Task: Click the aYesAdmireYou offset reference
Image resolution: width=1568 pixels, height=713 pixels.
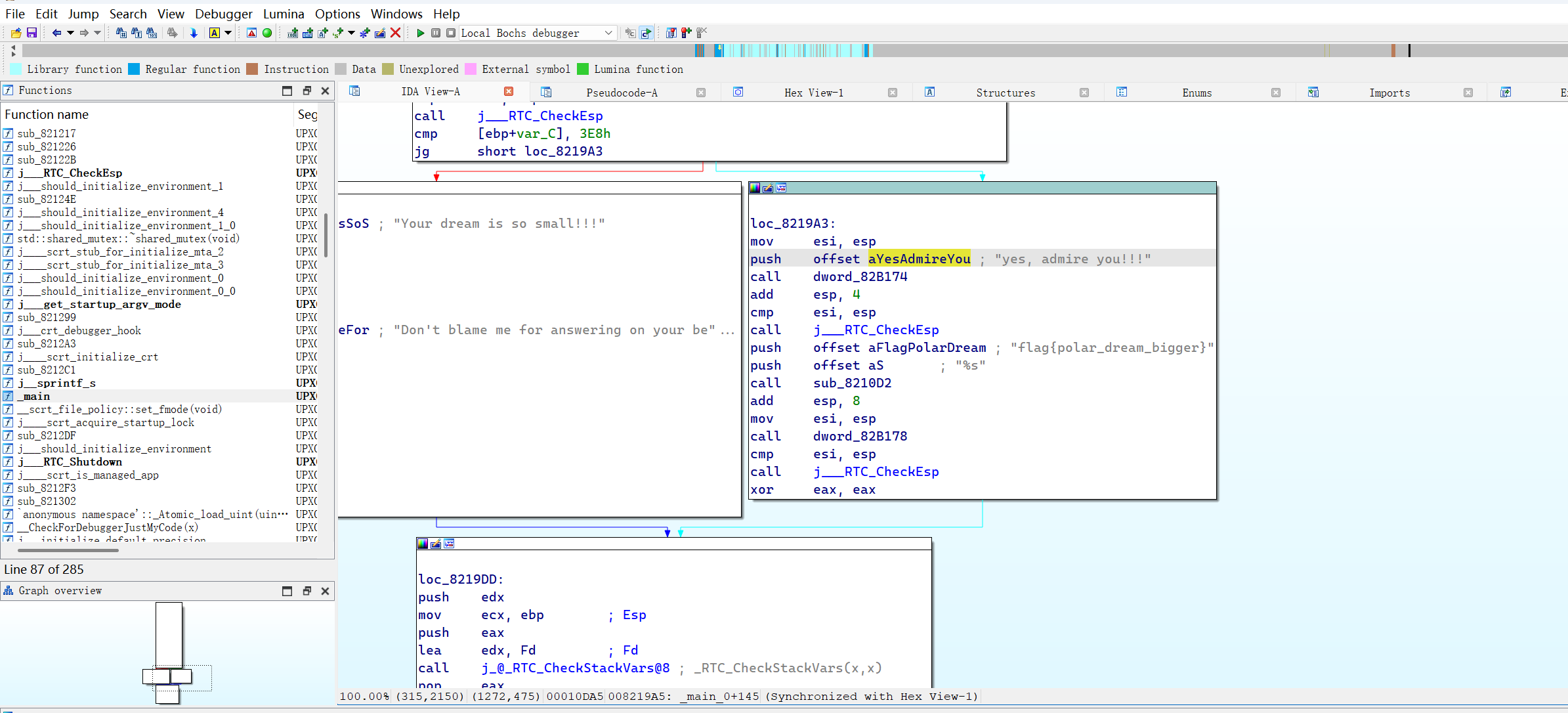Action: (x=919, y=259)
